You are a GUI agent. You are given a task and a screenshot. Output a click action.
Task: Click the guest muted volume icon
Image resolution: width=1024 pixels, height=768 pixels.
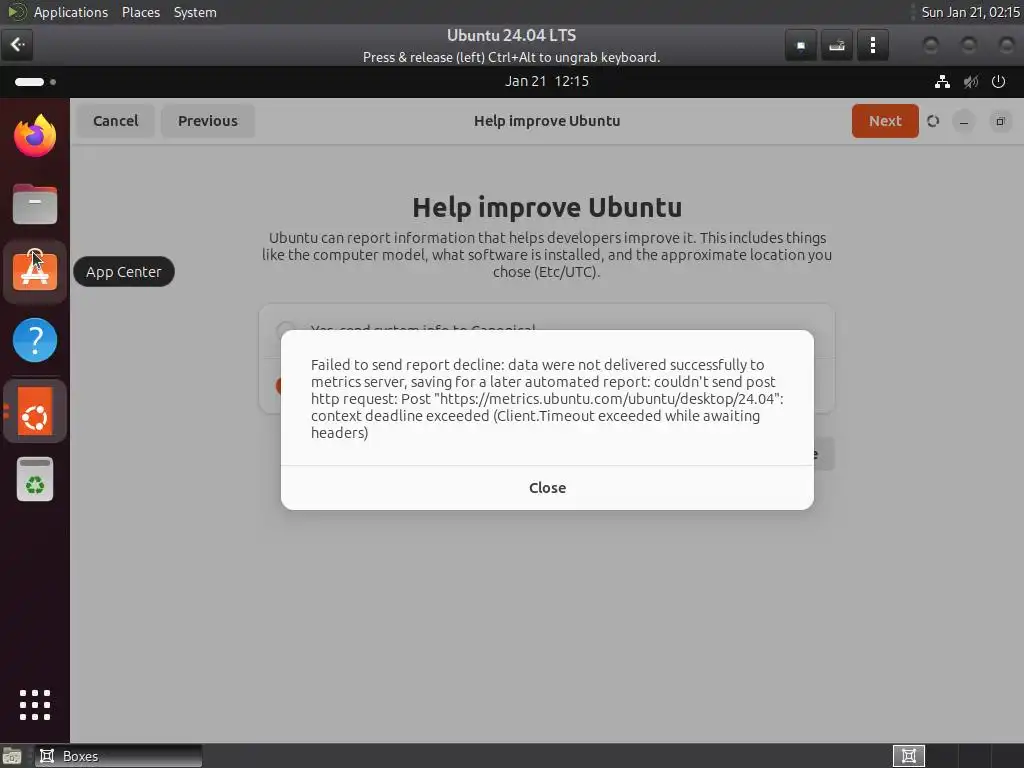tap(971, 82)
